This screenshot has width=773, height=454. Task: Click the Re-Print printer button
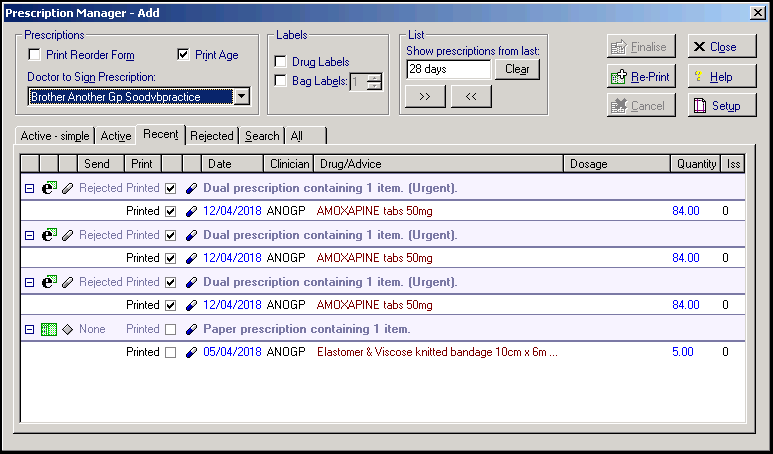(x=641, y=77)
